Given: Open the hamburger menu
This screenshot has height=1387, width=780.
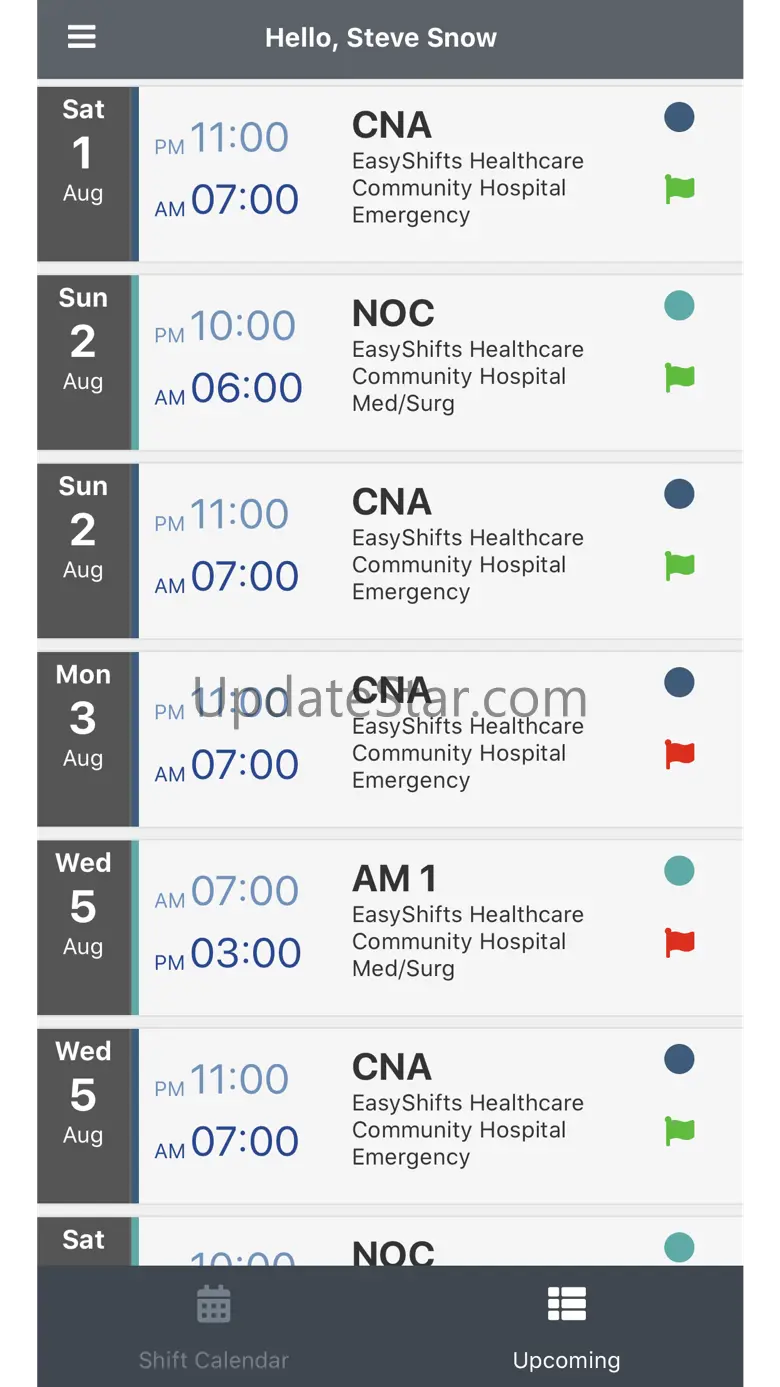Looking at the screenshot, I should coord(82,38).
